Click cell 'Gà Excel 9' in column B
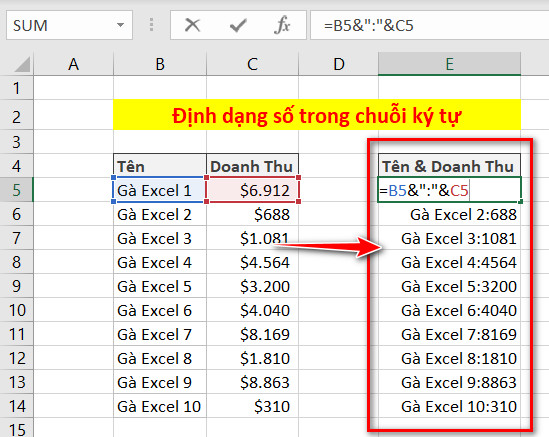 tap(160, 382)
